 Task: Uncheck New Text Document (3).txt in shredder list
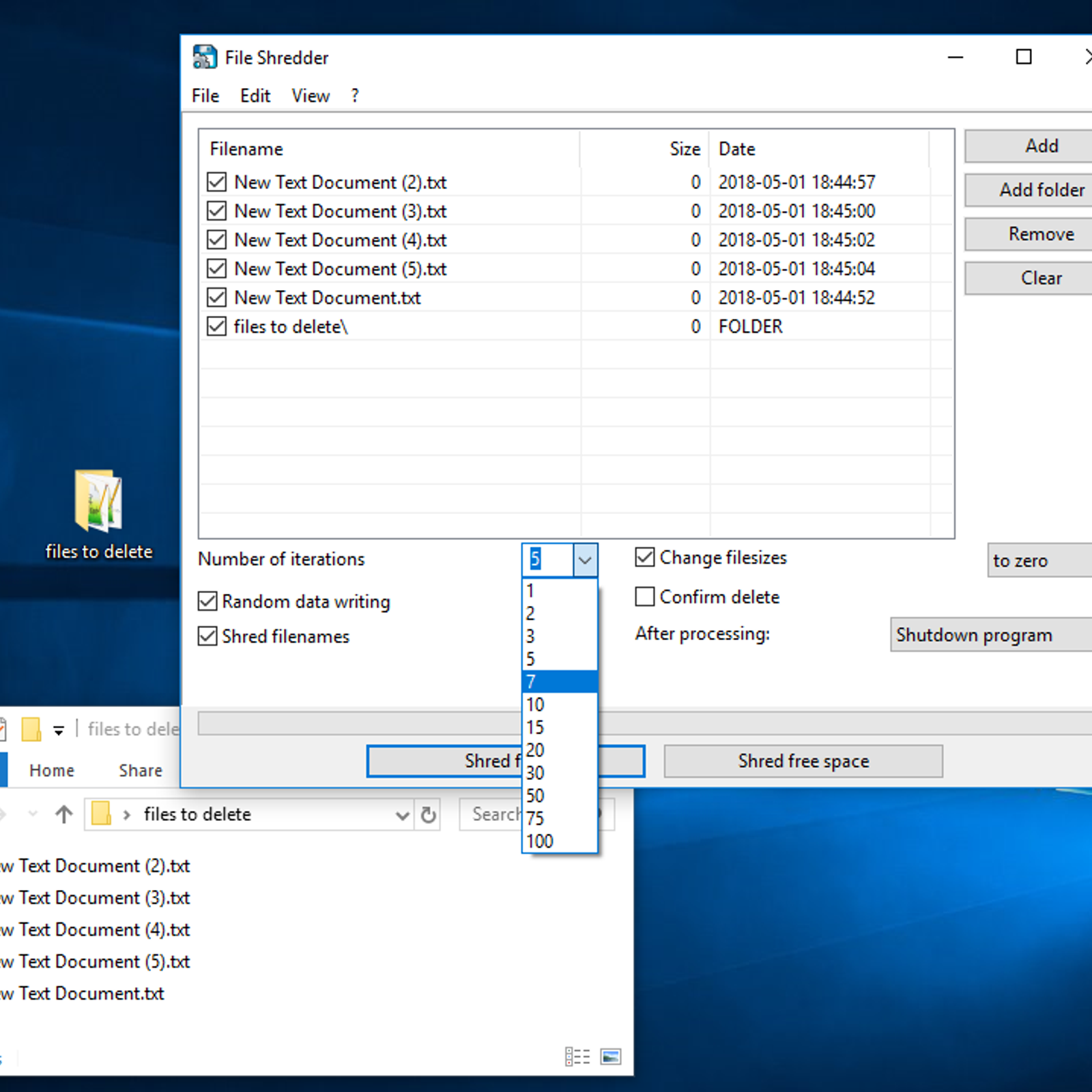tap(216, 211)
